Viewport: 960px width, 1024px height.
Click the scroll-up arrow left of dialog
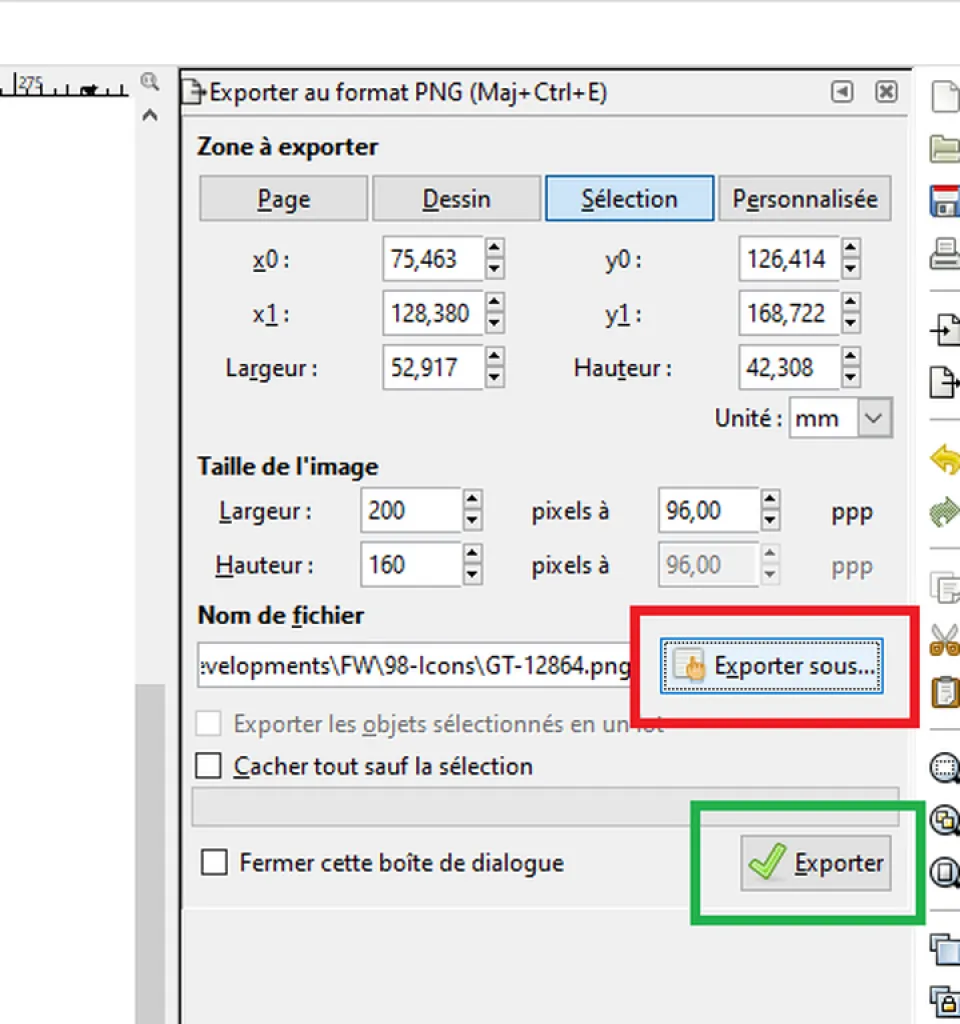click(x=150, y=116)
